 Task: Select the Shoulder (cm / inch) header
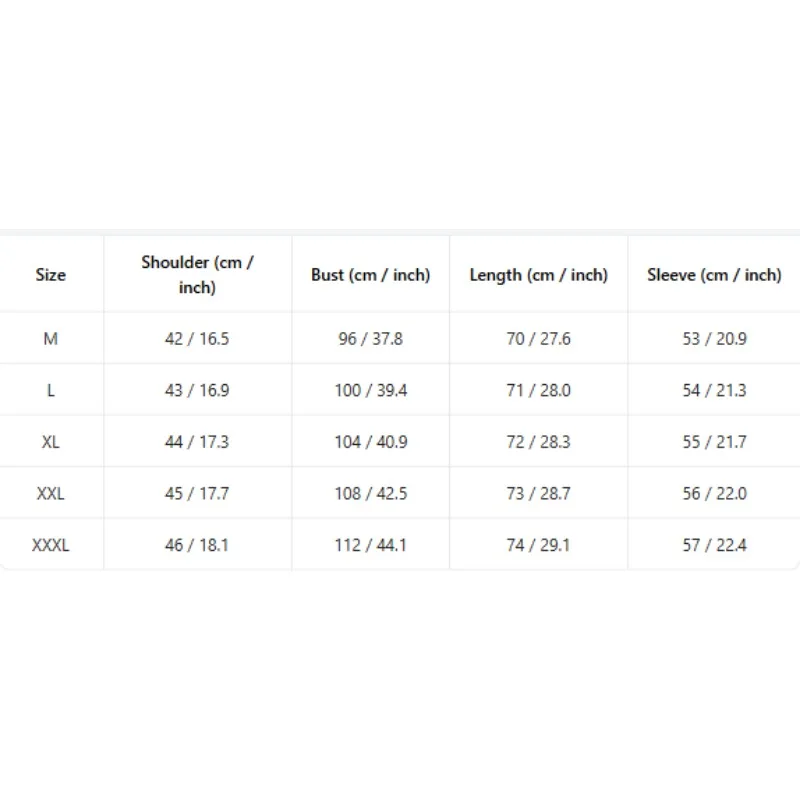[x=197, y=274]
